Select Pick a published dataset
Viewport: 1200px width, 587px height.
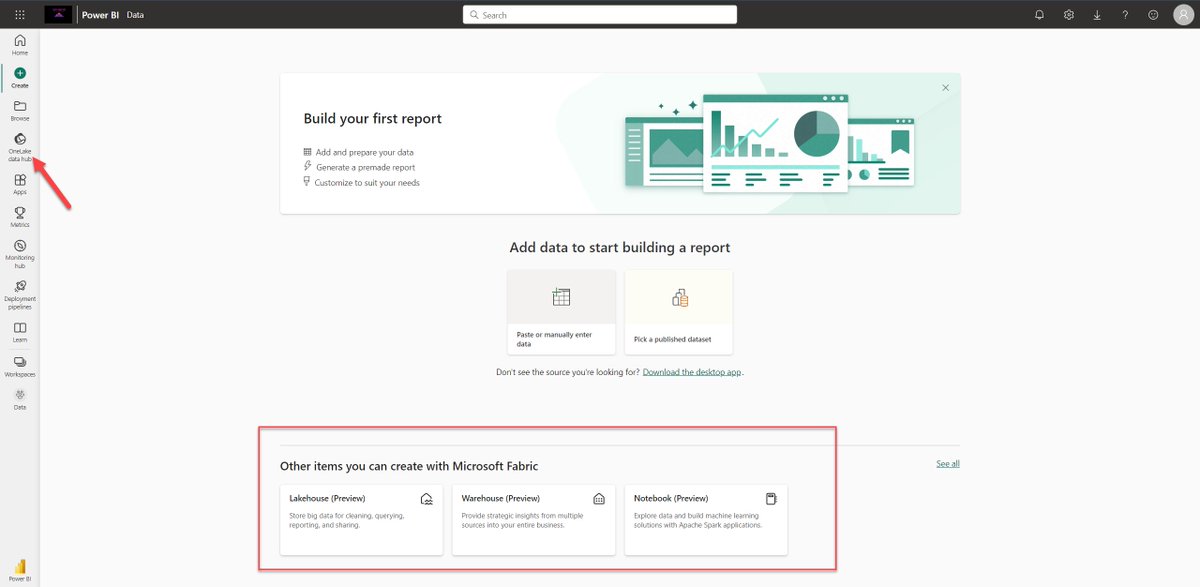pos(679,312)
